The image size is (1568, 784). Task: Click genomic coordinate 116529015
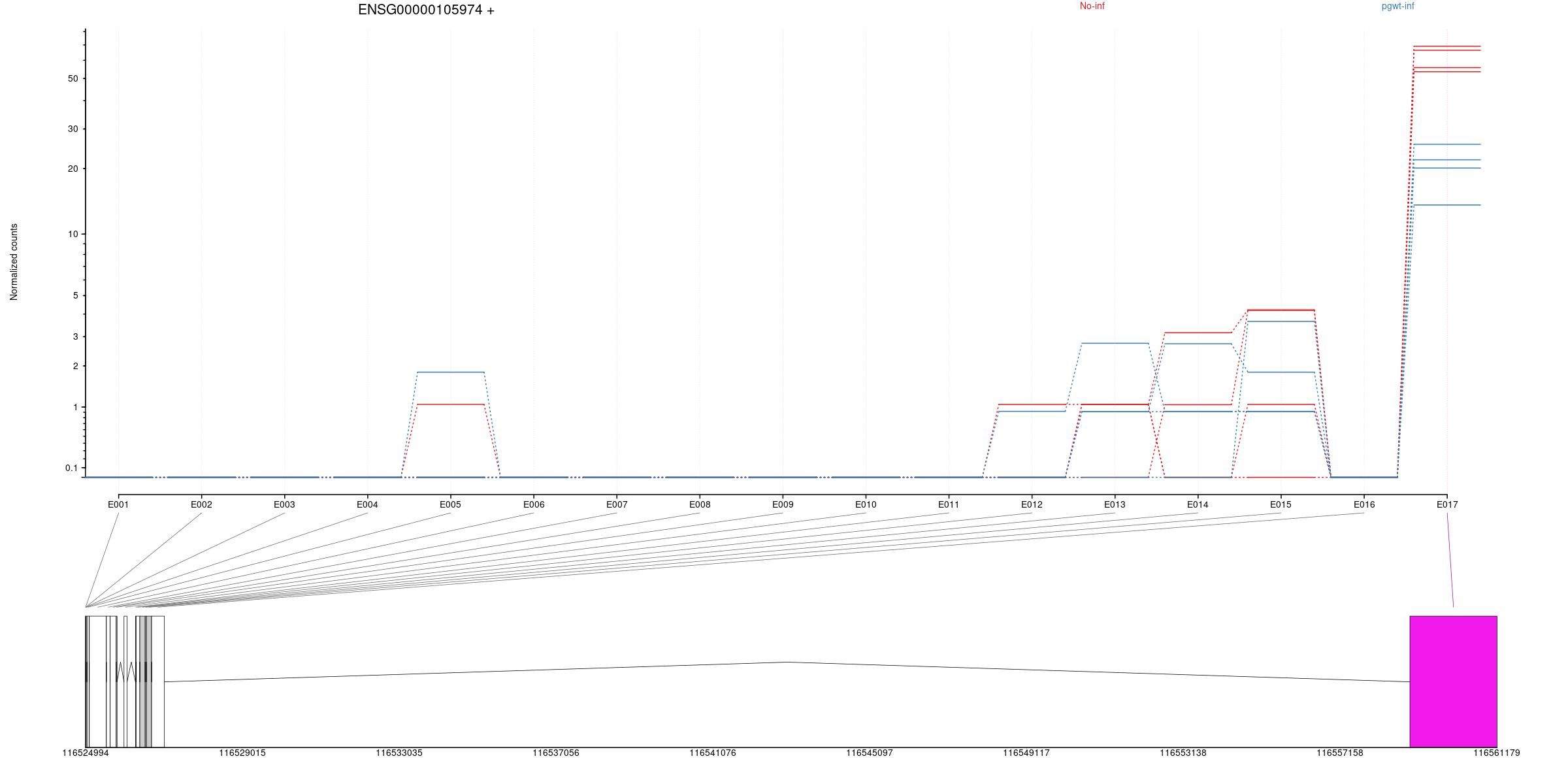[x=242, y=753]
